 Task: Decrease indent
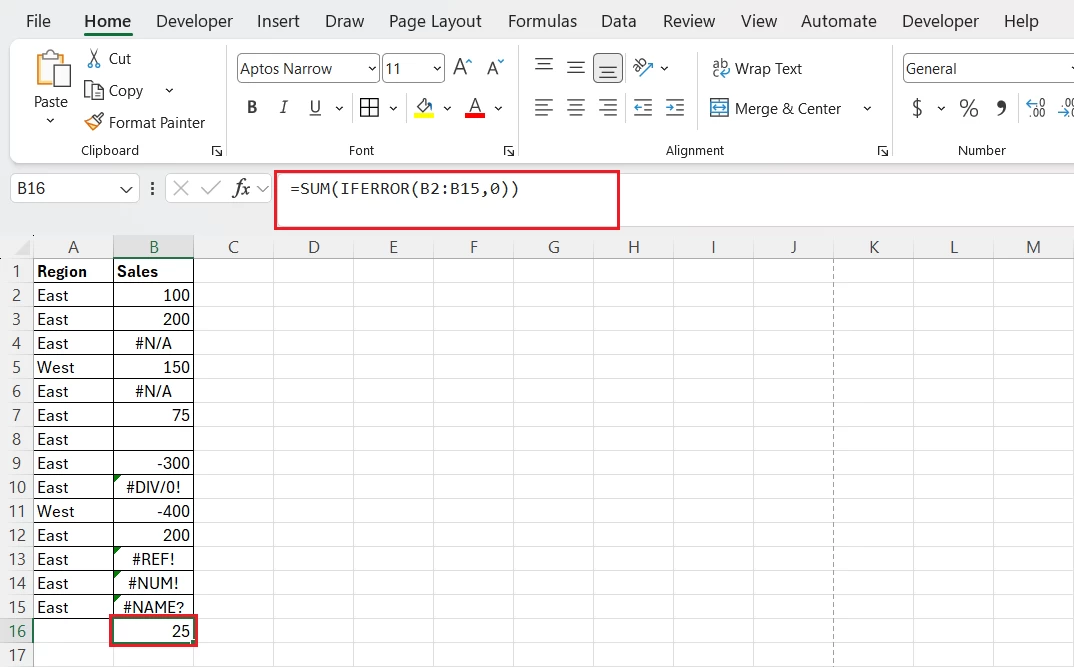click(642, 108)
